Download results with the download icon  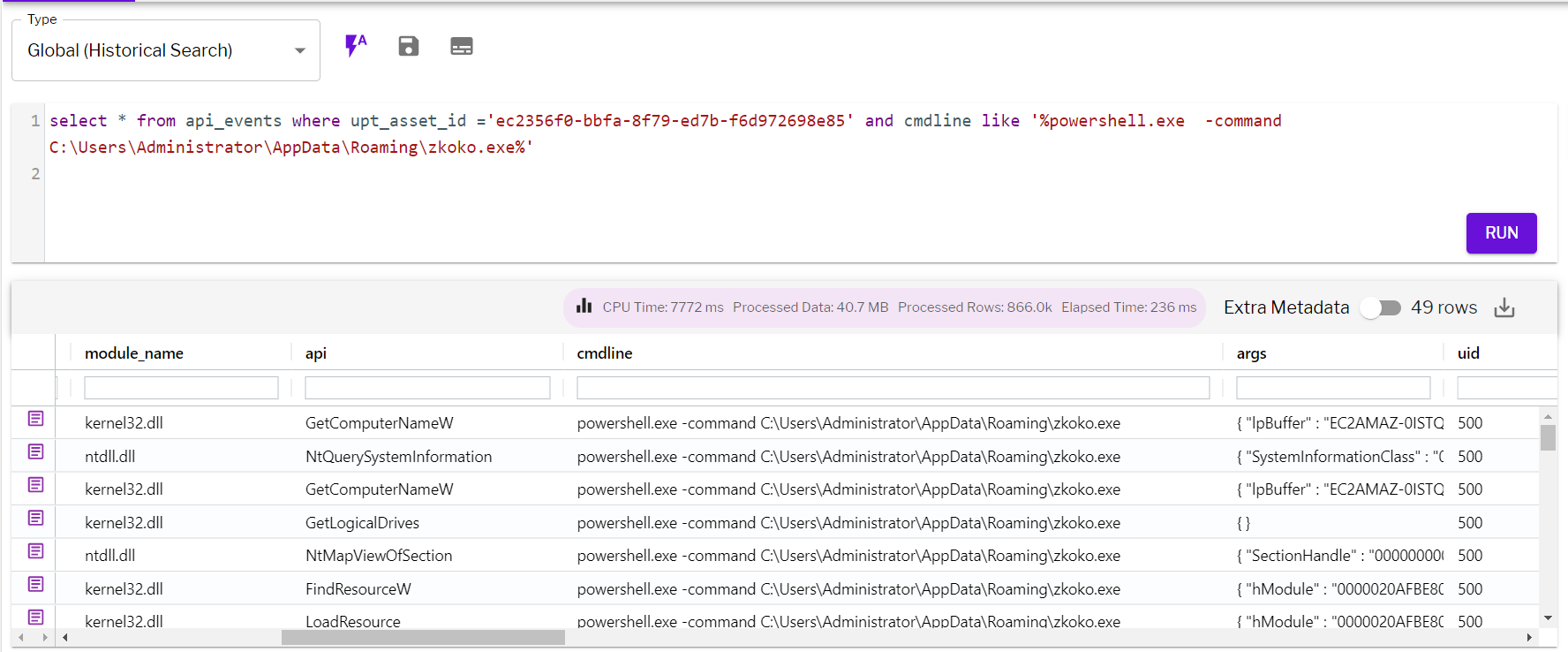pos(1504,307)
